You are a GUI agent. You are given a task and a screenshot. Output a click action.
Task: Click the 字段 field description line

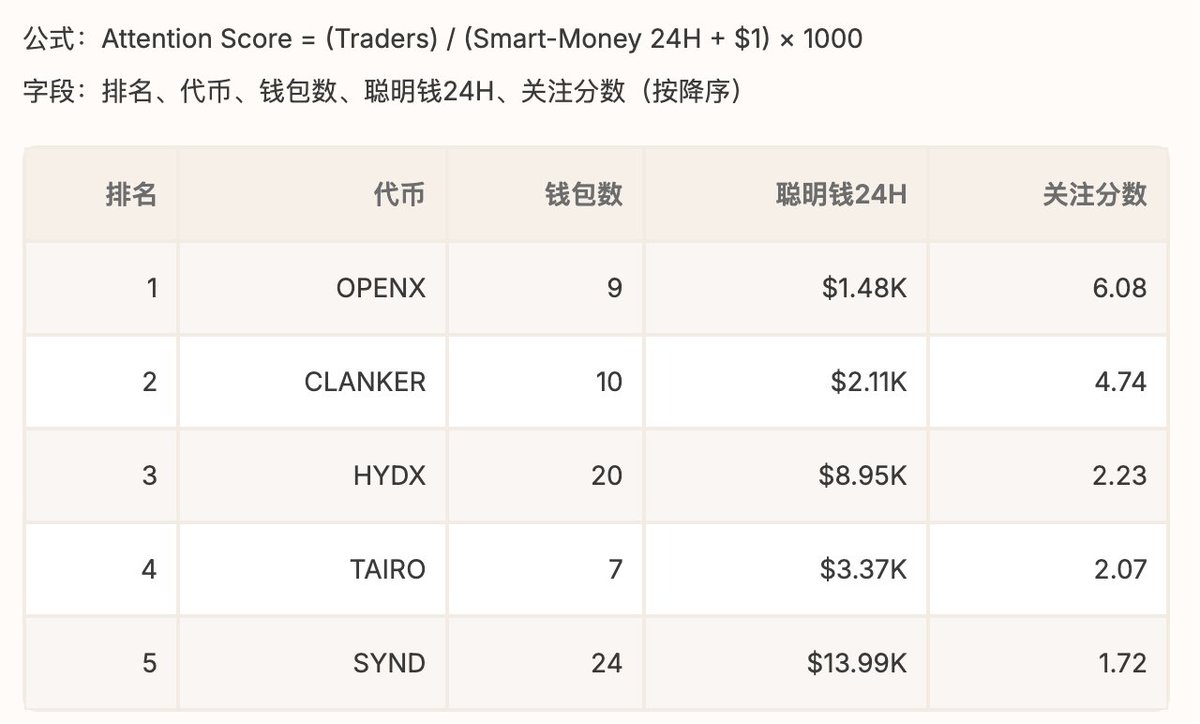pos(380,92)
